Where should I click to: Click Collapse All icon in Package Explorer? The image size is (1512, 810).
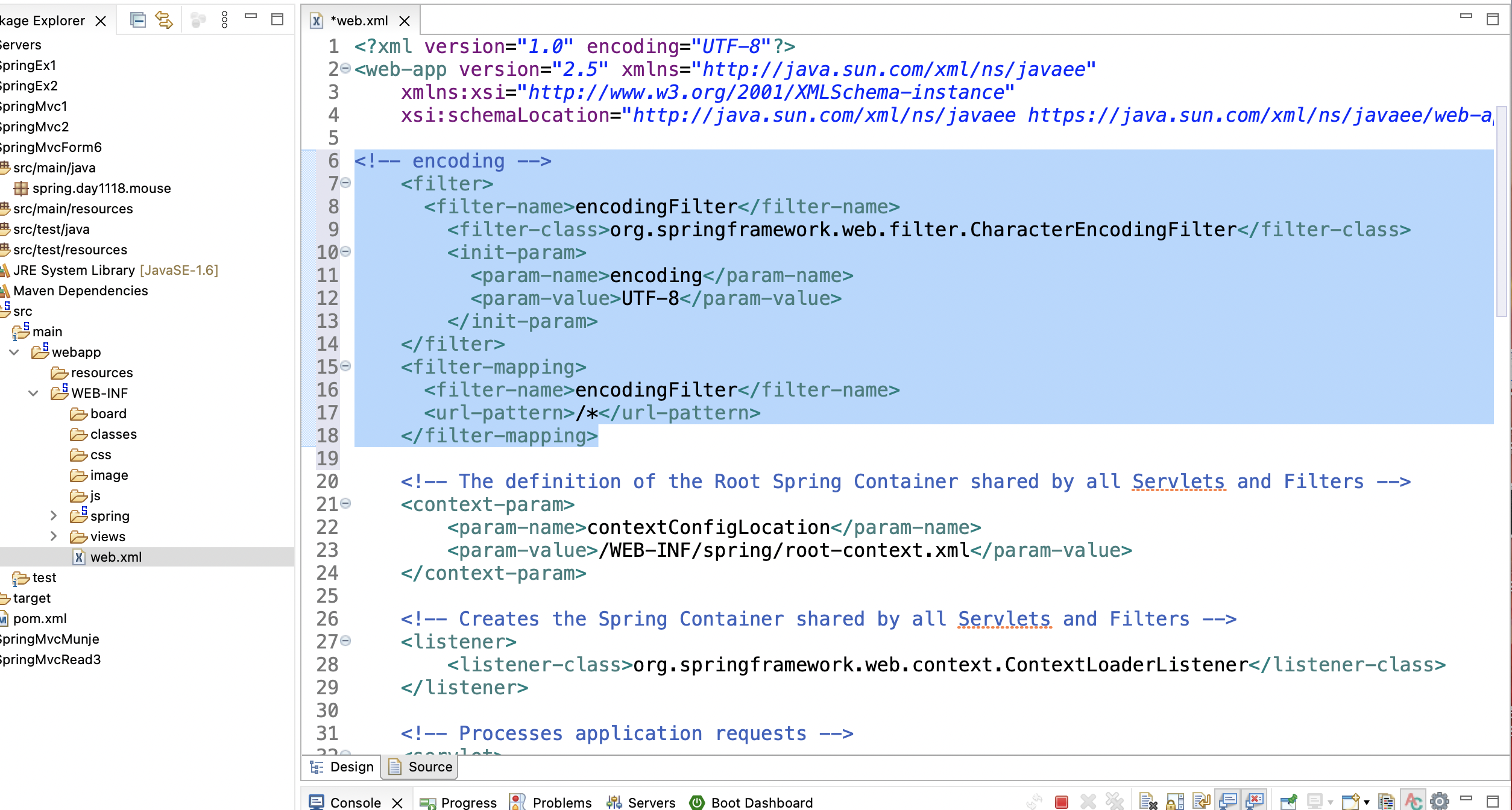[138, 20]
